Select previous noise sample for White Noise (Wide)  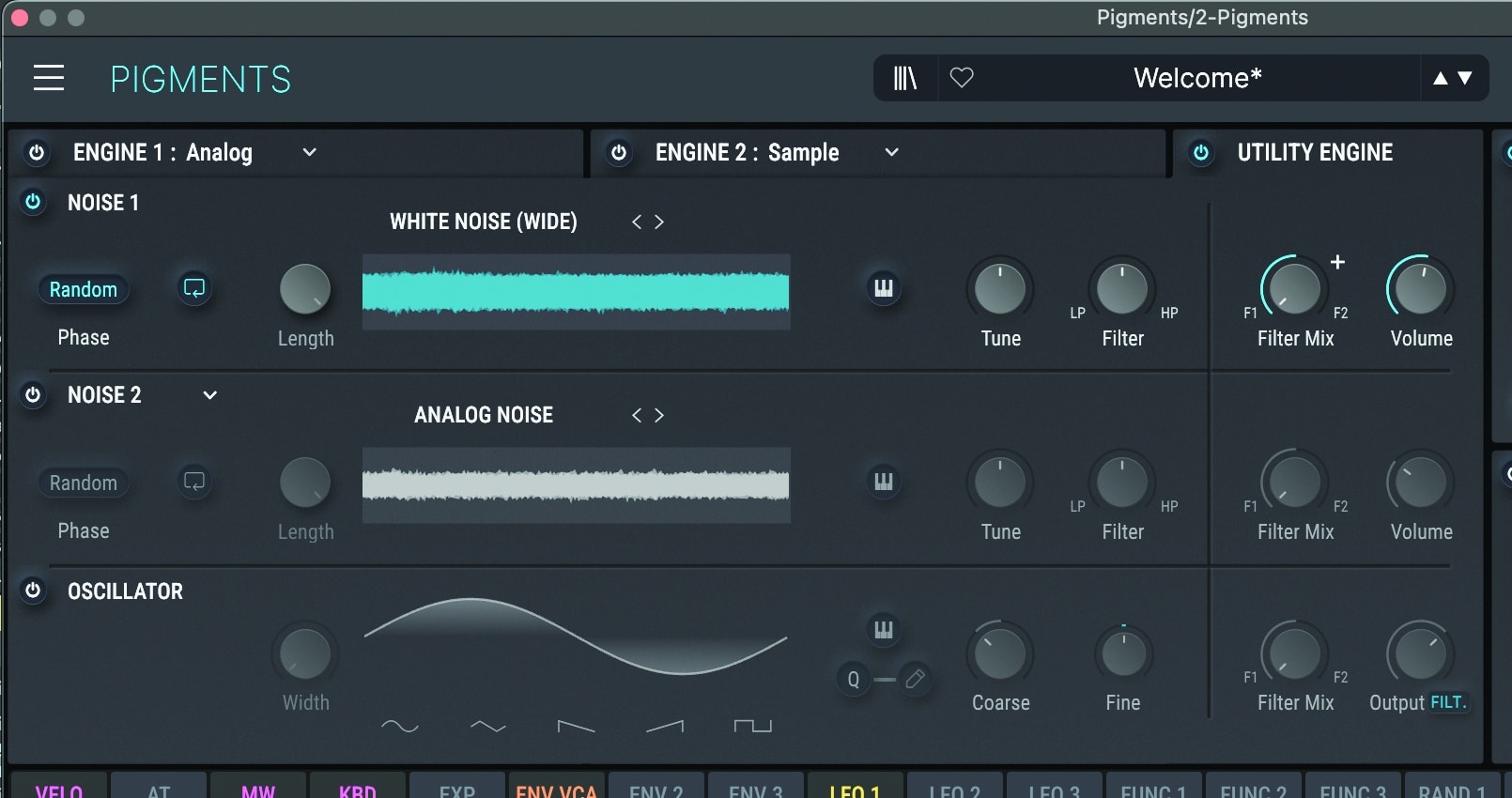pyautogui.click(x=637, y=222)
